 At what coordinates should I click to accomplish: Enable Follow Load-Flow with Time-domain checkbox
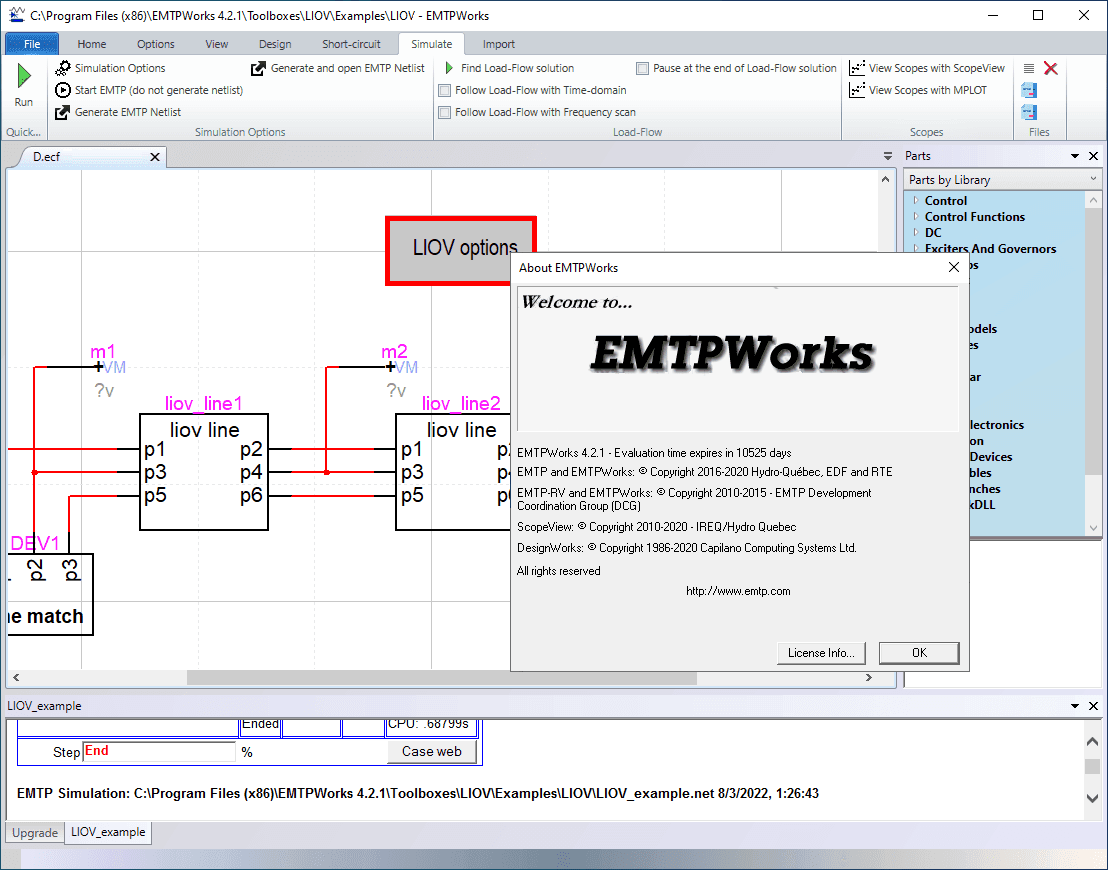tap(444, 90)
